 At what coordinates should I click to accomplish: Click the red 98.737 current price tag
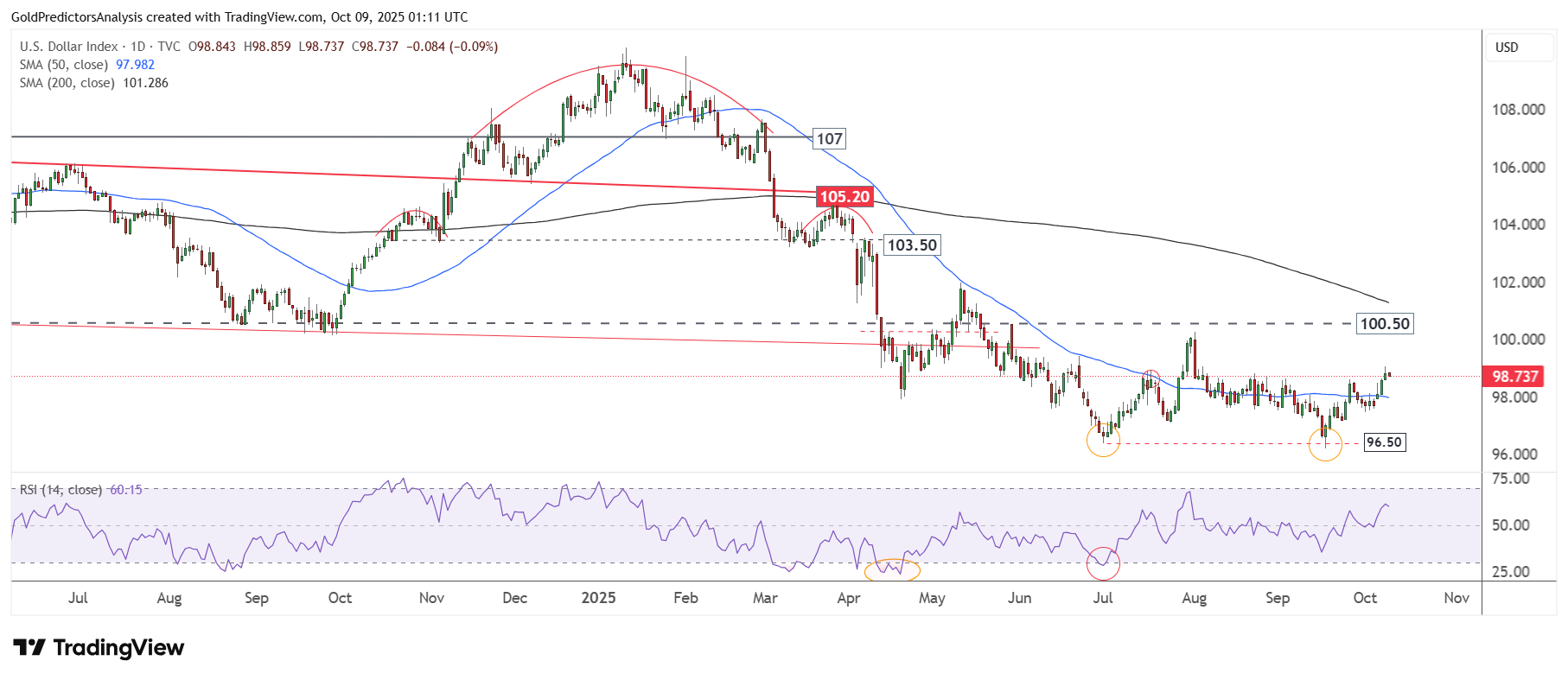[x=1514, y=377]
